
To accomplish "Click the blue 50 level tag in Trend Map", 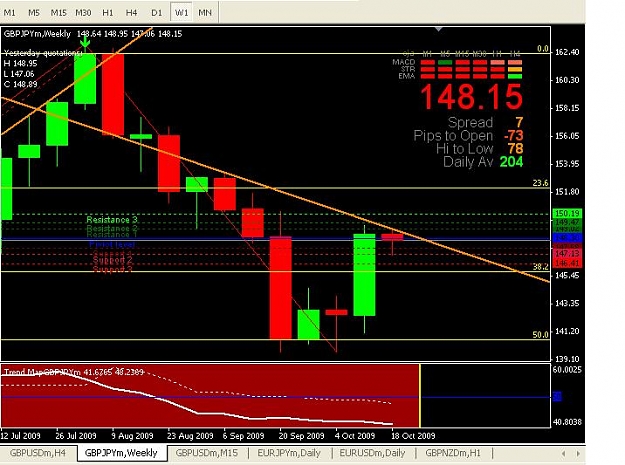I will [557, 396].
